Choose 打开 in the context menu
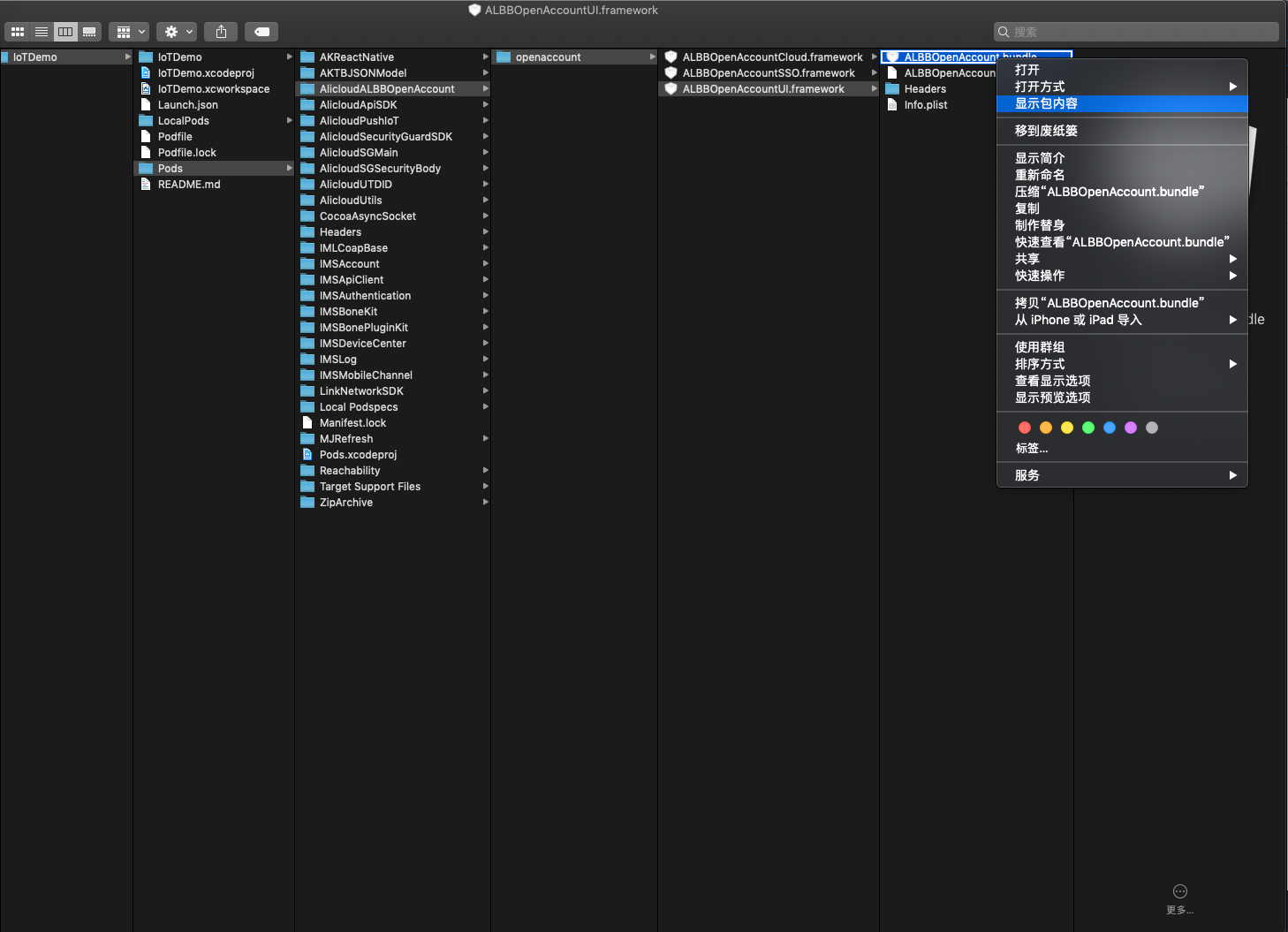1288x932 pixels. click(1122, 70)
